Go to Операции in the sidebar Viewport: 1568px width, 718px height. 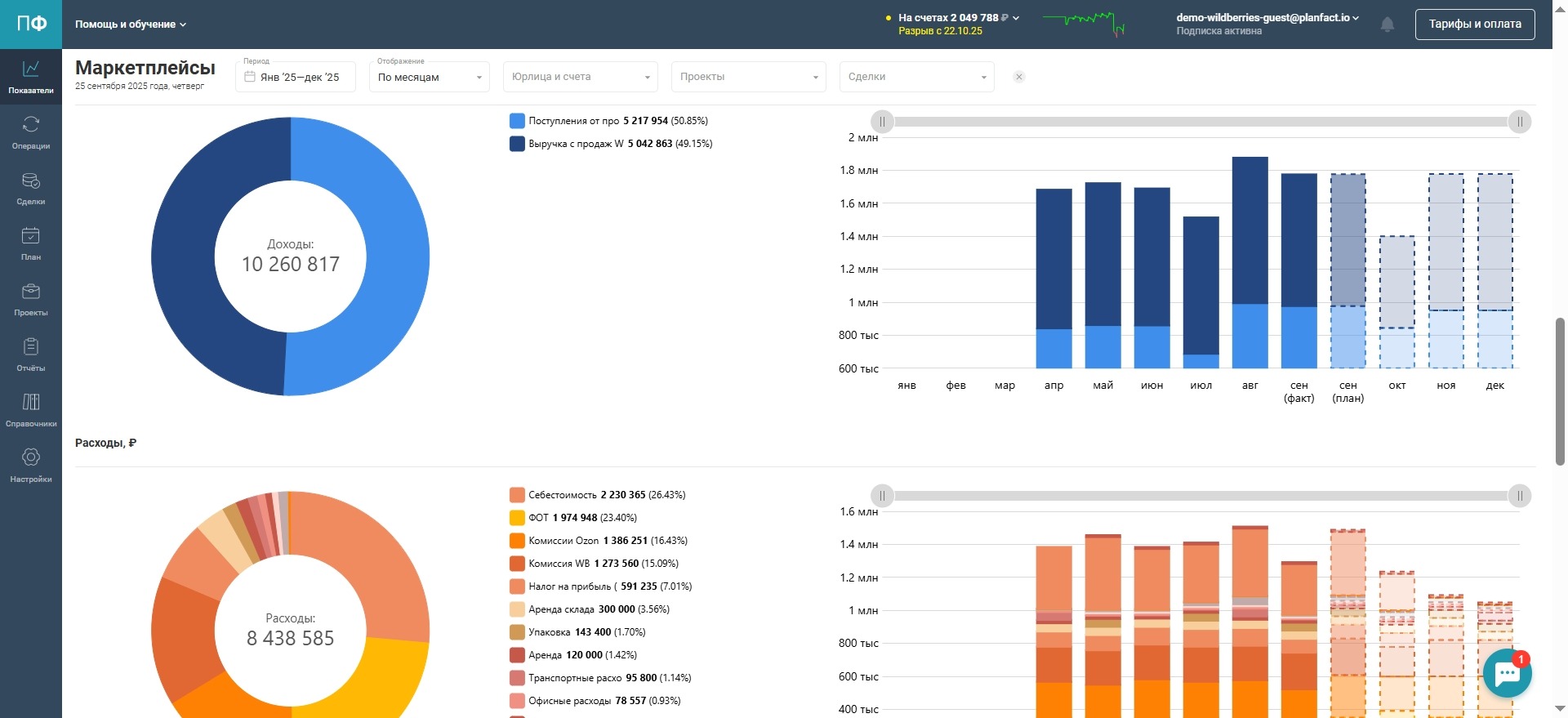point(31,132)
